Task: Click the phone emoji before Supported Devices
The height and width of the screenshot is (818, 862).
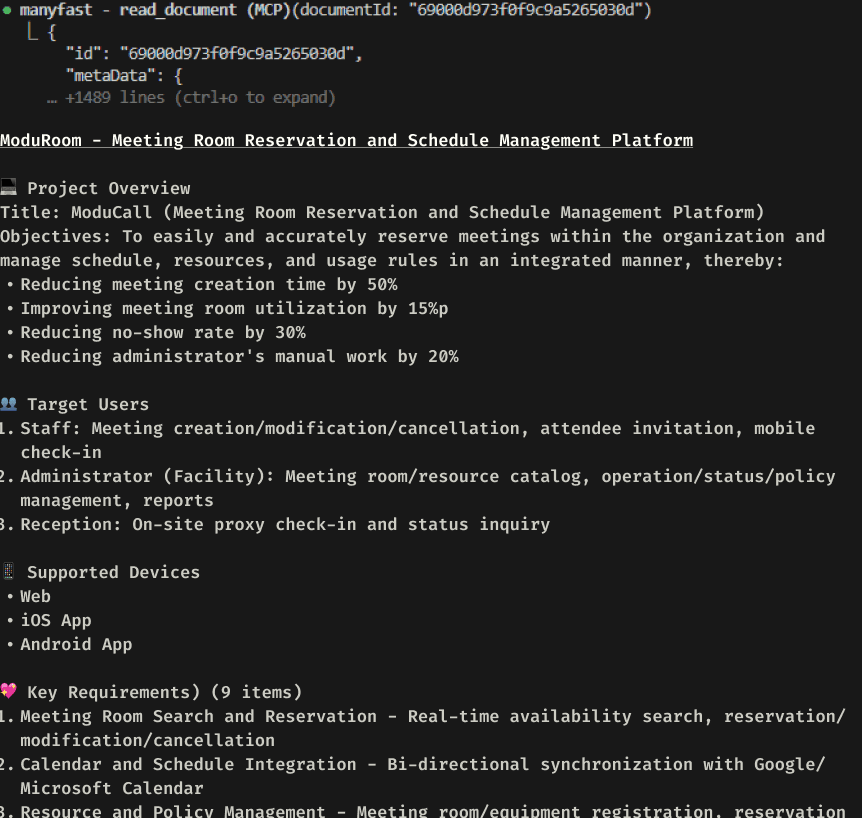Action: [x=8, y=572]
